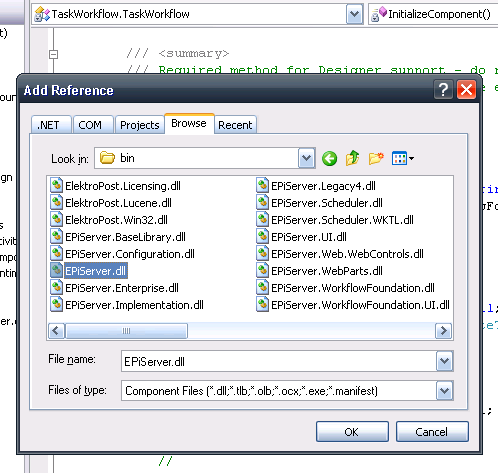
Task: Switch to the COM tab
Action: [93, 125]
